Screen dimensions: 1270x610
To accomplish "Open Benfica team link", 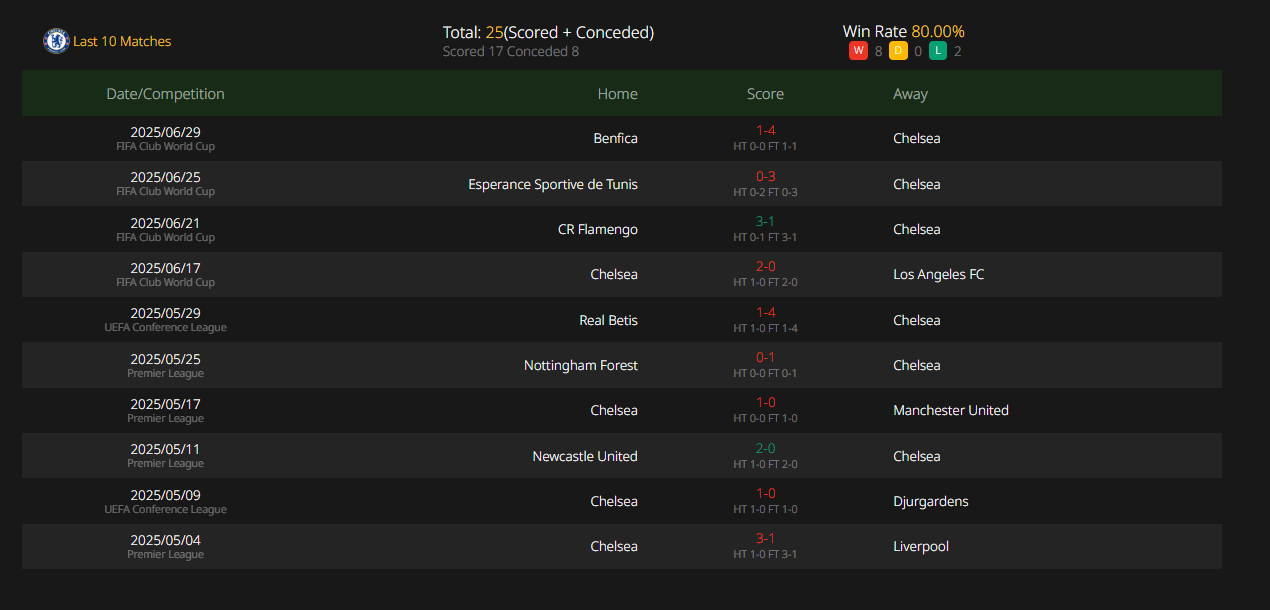I will [x=615, y=139].
